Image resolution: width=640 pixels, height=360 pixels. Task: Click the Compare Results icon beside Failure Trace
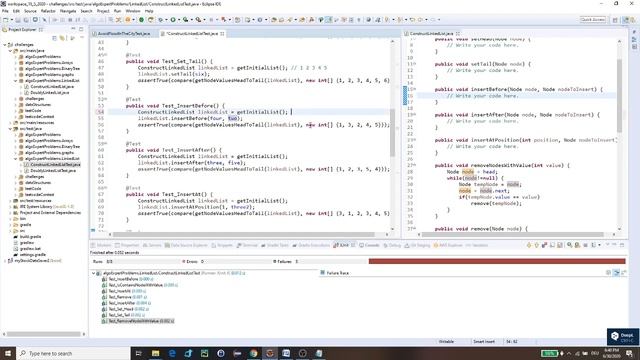pyautogui.click(x=624, y=273)
